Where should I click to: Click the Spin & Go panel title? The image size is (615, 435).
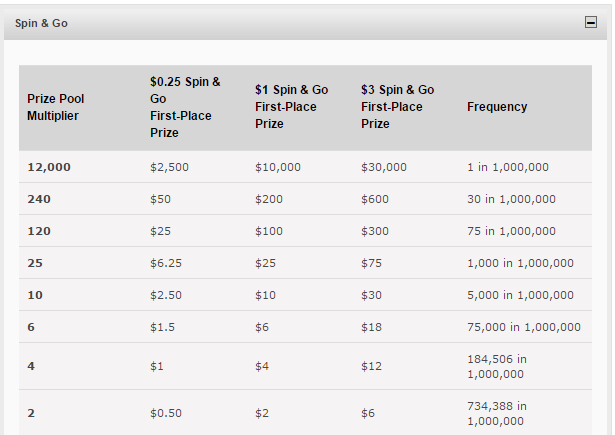point(41,23)
